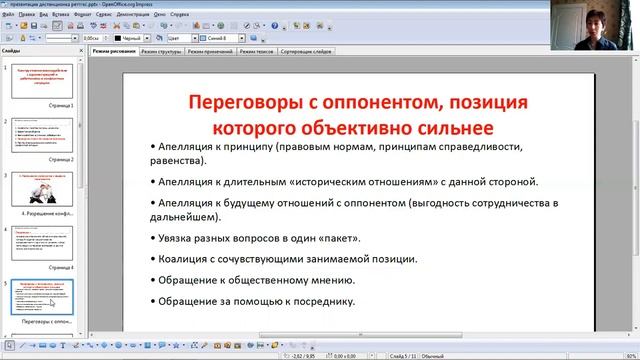Switch to the Сортировщик слайдов tab
640x360 pixels.
[x=306, y=51]
